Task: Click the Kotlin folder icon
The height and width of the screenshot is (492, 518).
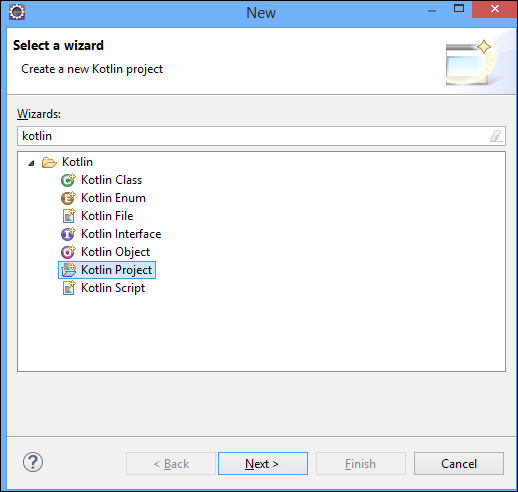Action: point(49,163)
